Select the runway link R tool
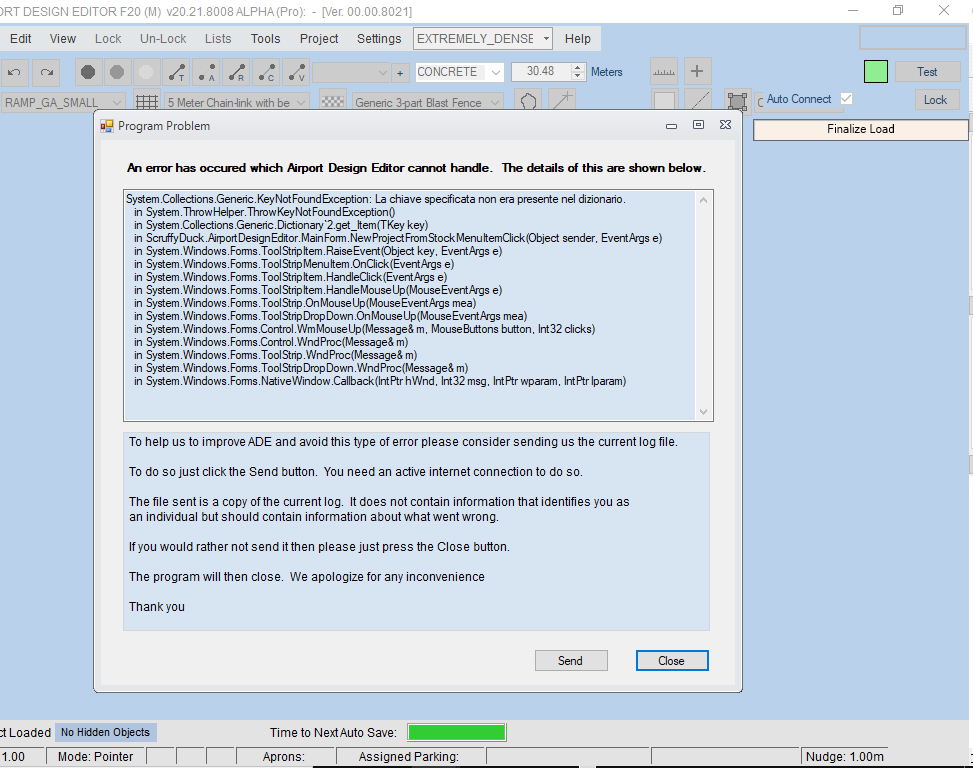Viewport: 973px width, 768px height. (237, 73)
